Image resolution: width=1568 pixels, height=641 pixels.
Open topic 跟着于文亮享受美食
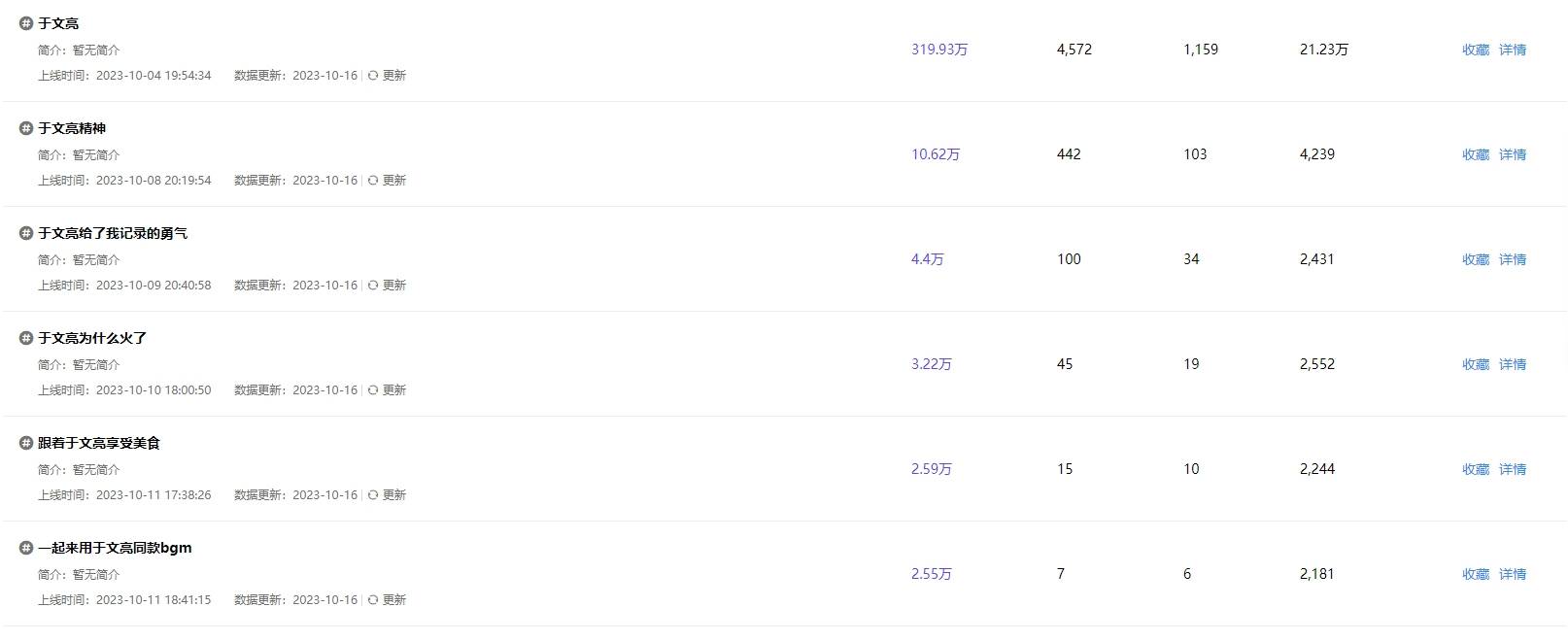tap(99, 443)
